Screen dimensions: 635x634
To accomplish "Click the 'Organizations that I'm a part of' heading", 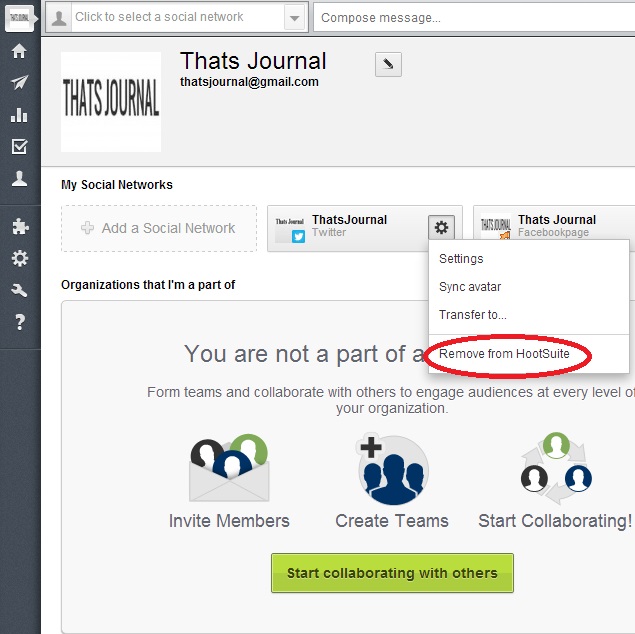I will pyautogui.click(x=148, y=285).
